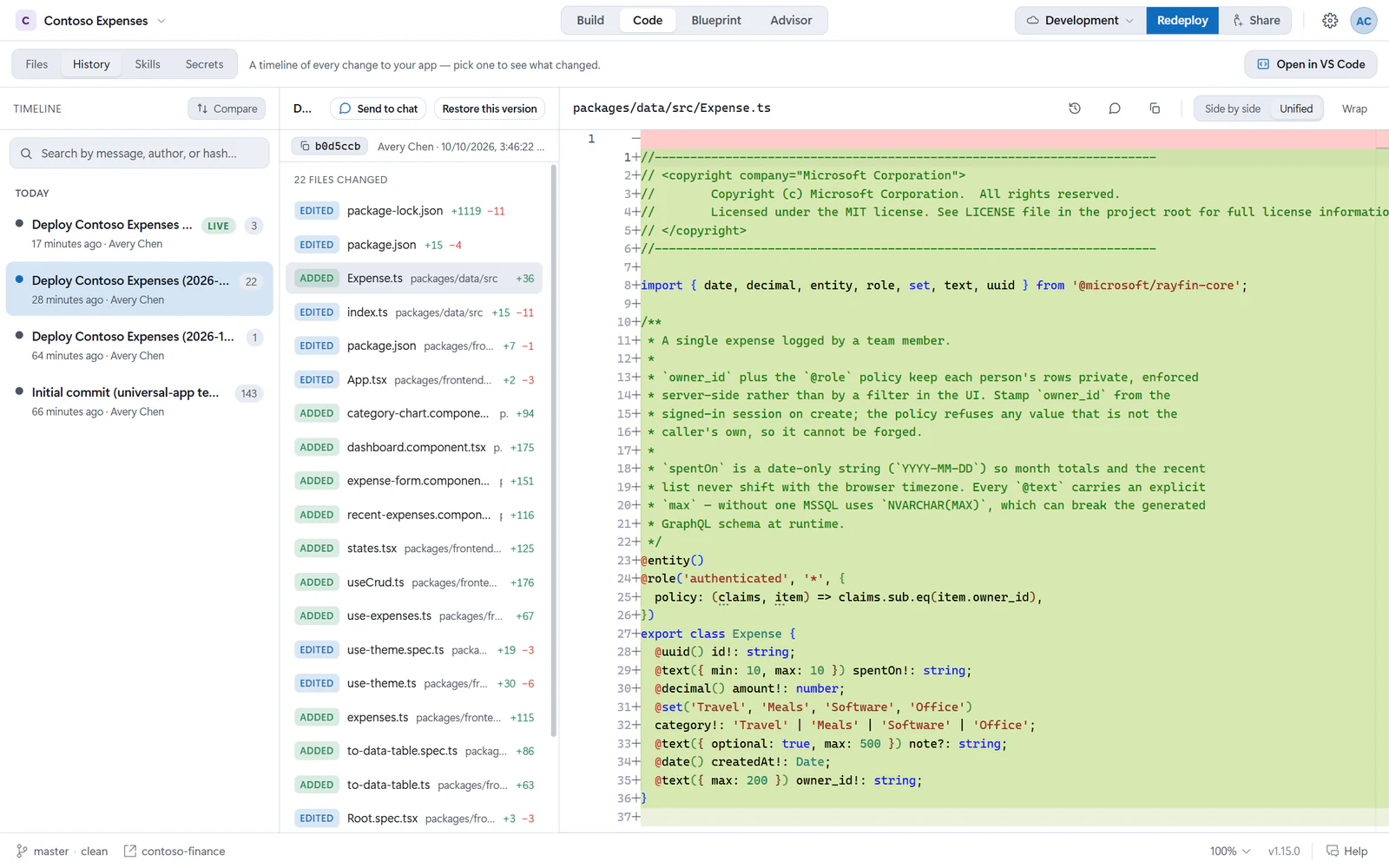Image resolution: width=1389 pixels, height=868 pixels.
Task: Open the Blueprint tab
Action: coord(716,21)
